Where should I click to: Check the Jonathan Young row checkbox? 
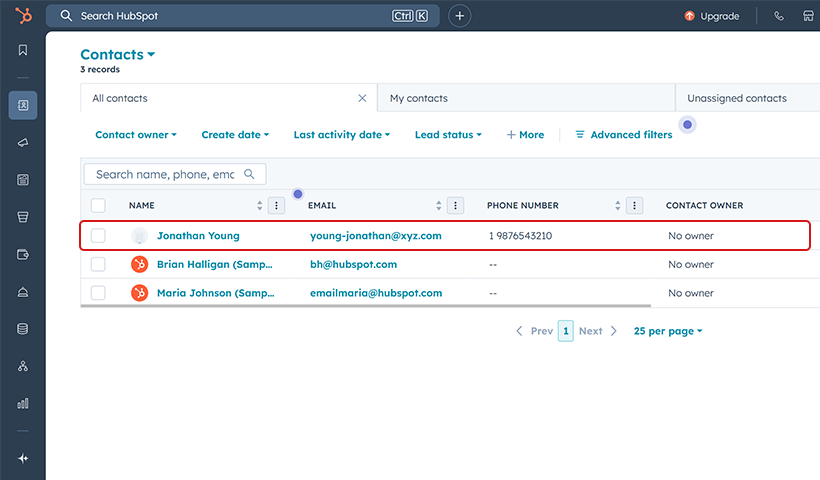point(98,236)
